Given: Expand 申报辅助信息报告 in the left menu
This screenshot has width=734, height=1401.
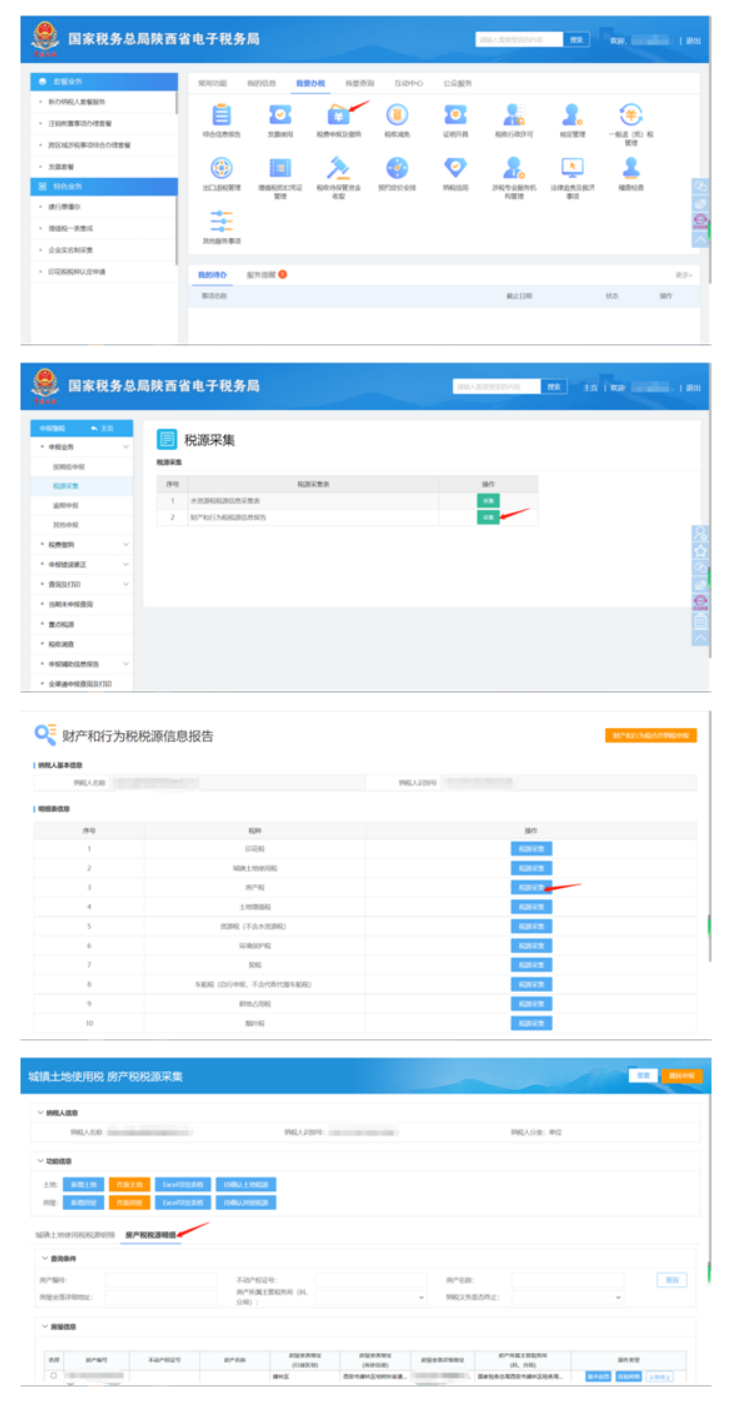Looking at the screenshot, I should 126,663.
